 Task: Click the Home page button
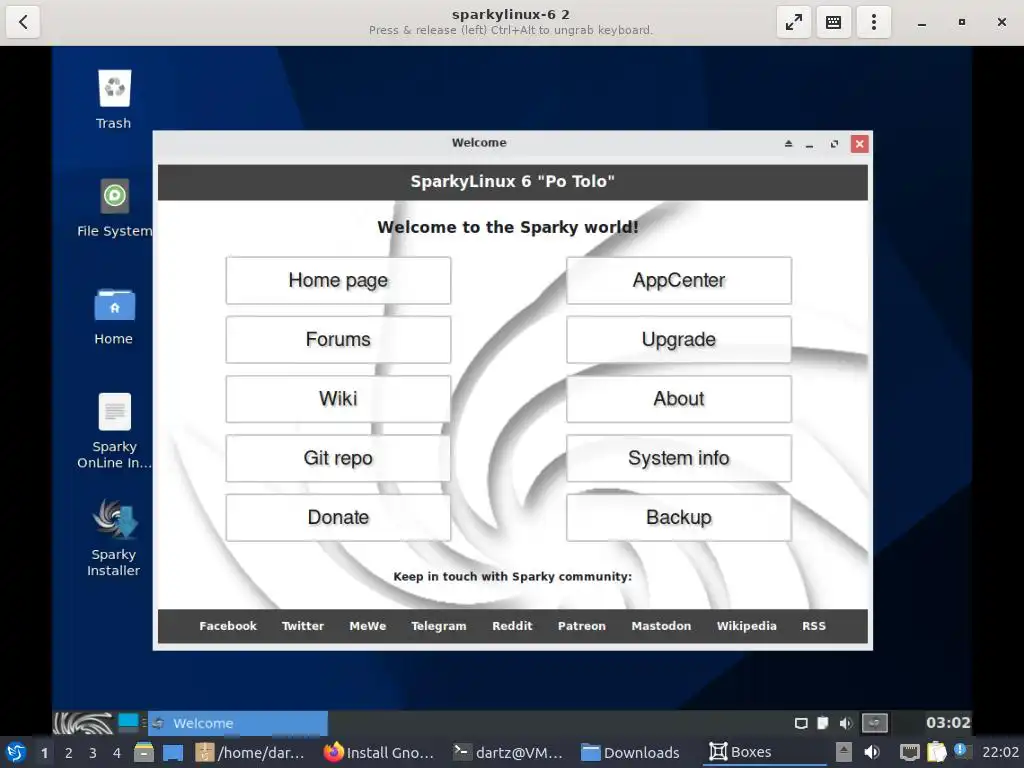(338, 280)
